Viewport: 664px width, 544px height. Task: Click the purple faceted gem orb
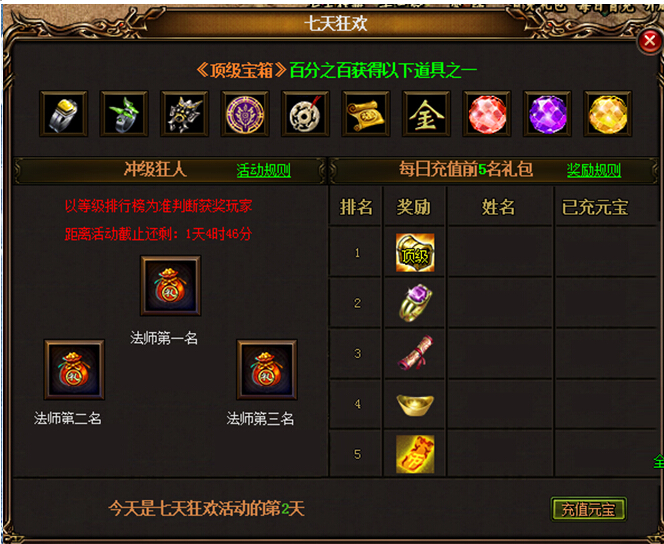[547, 113]
